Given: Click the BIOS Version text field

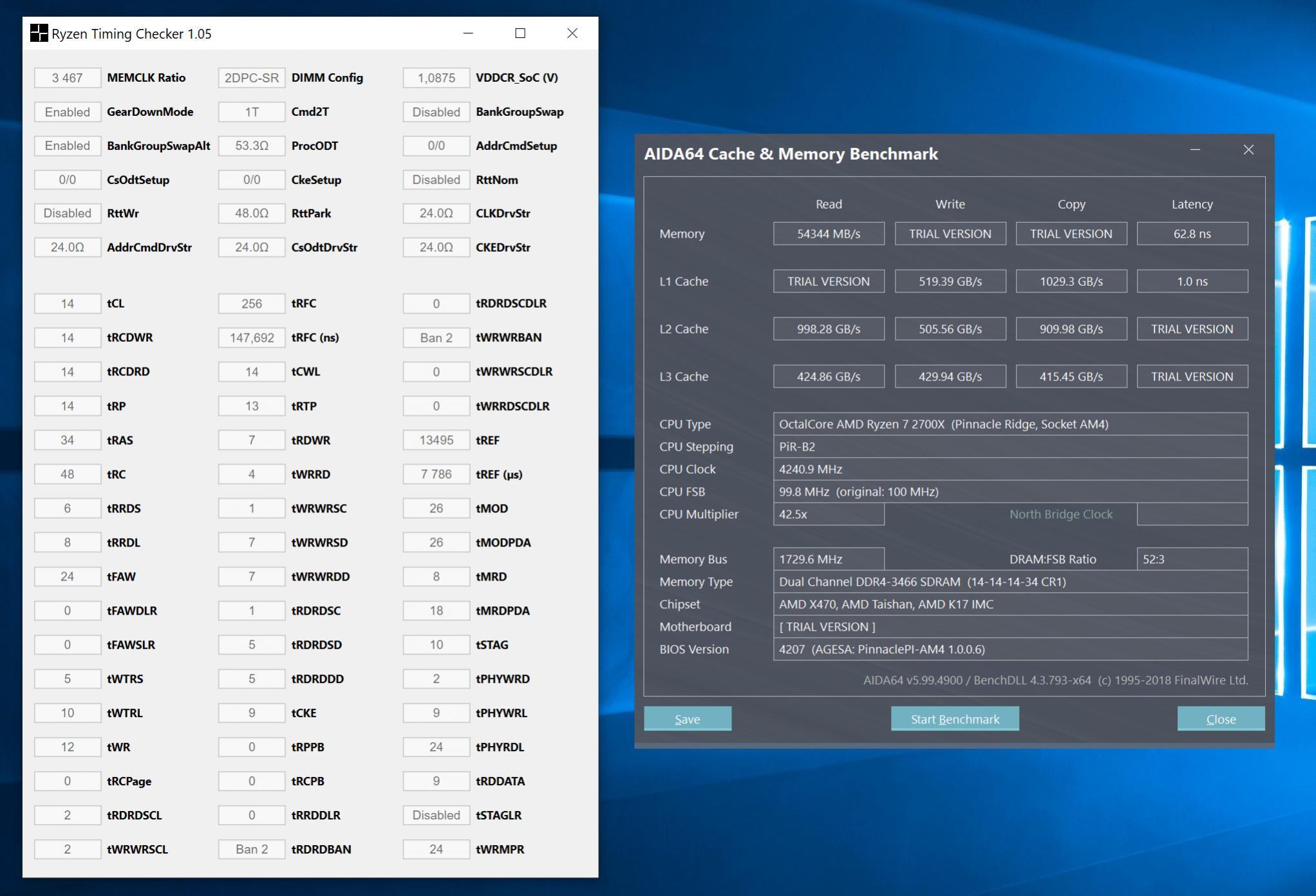Looking at the screenshot, I should tap(1010, 649).
